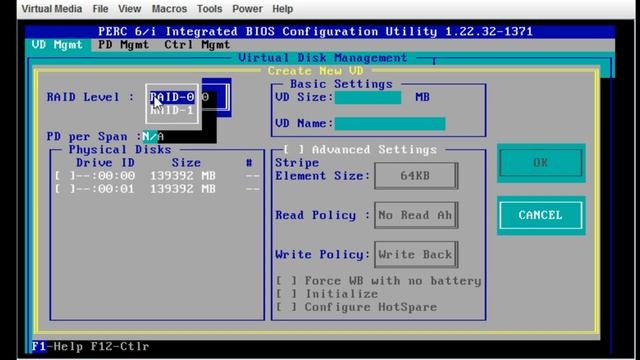This screenshot has width=640, height=360.
Task: Open the Power menu
Action: (247, 9)
